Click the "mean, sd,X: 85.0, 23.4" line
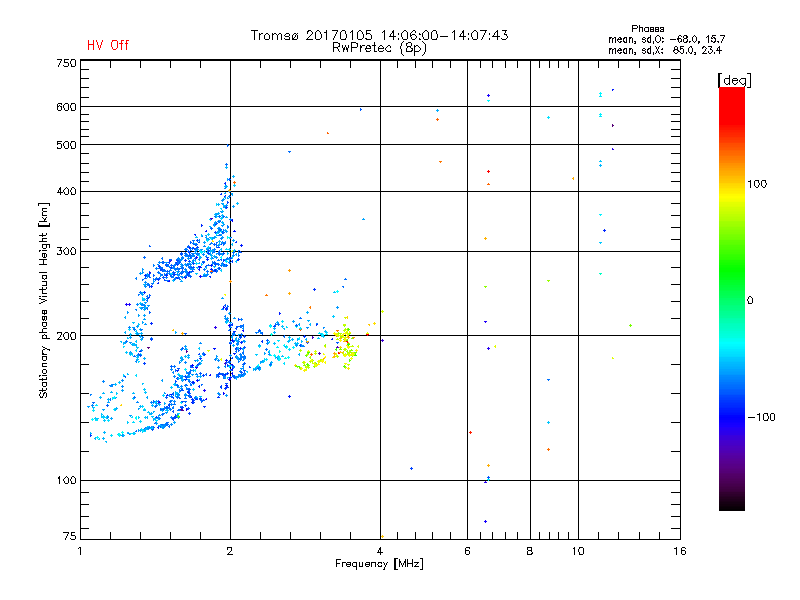Viewport: 800px width, 600px height. click(665, 50)
